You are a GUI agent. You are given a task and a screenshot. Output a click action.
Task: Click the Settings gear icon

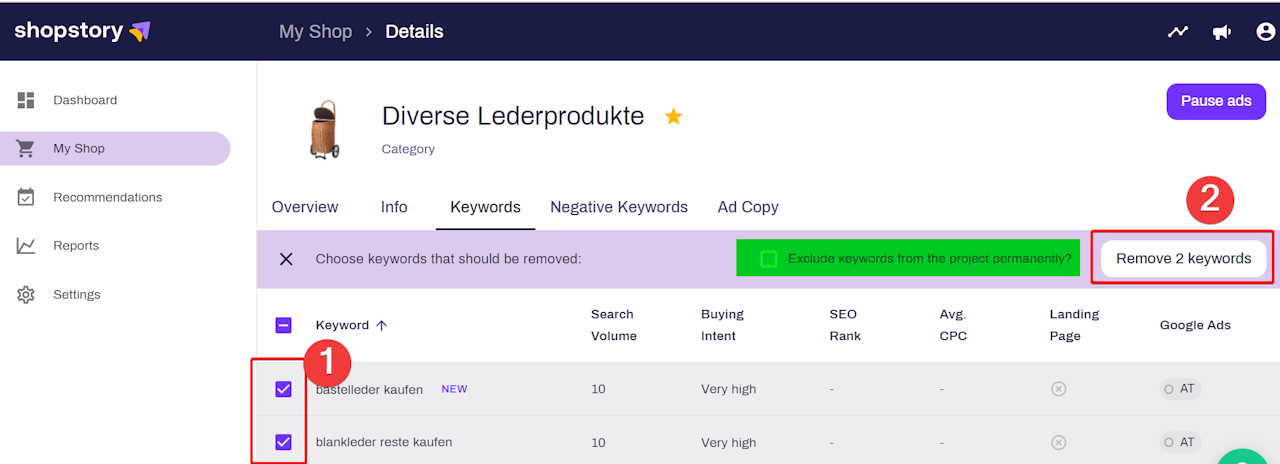pos(26,294)
